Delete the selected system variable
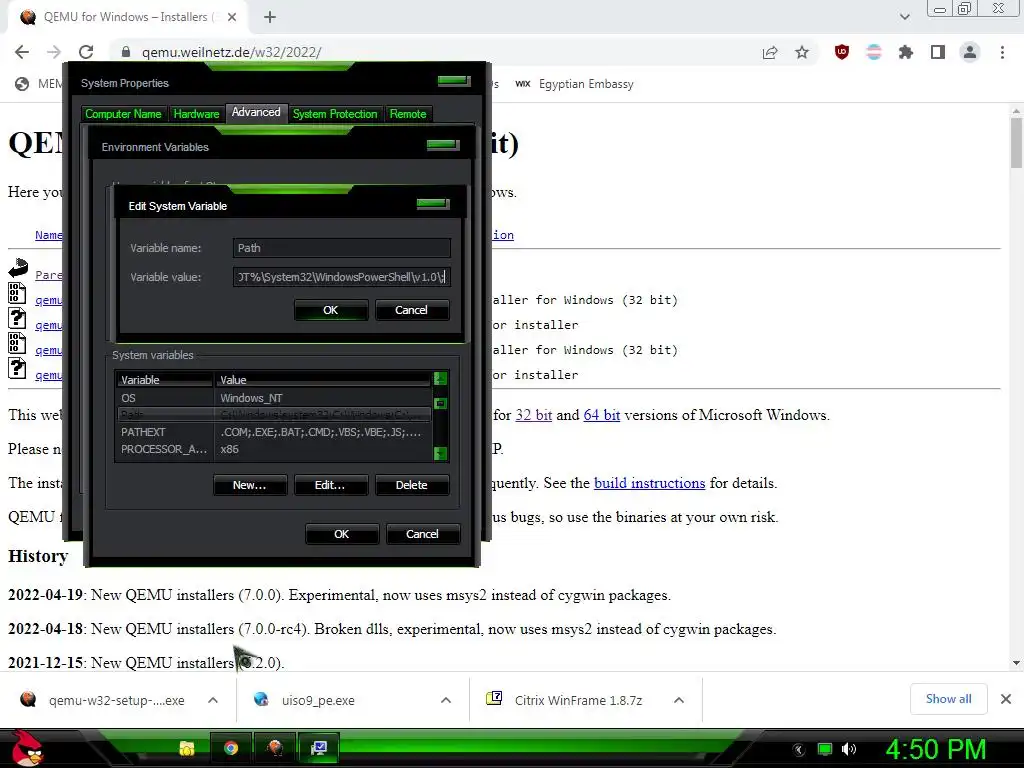Image resolution: width=1024 pixels, height=768 pixels. pos(411,485)
